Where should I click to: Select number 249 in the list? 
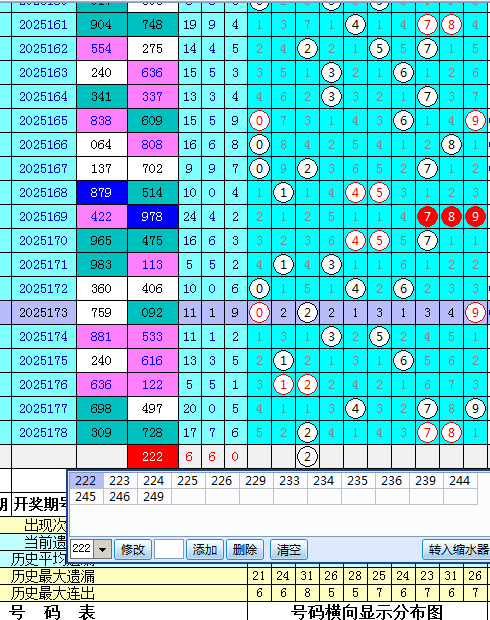[x=153, y=496]
